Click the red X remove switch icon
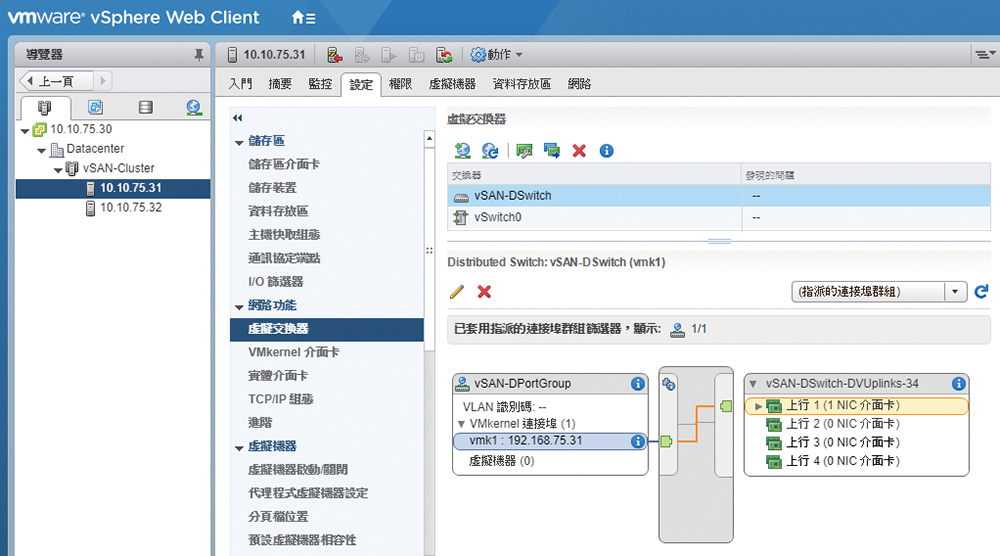Image resolution: width=1000 pixels, height=556 pixels. click(x=579, y=151)
